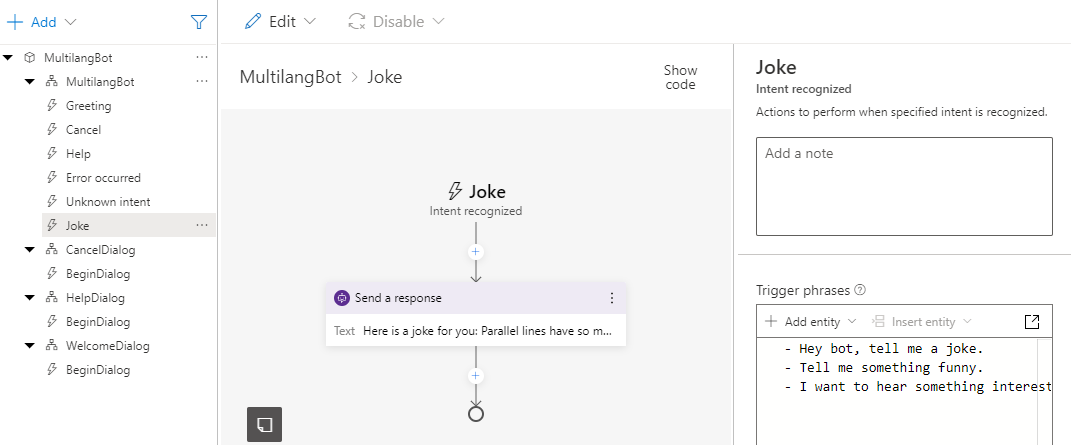Collapse the HelpDialog tree node
Viewport: 1071px width, 445px height.
pyautogui.click(x=31, y=298)
